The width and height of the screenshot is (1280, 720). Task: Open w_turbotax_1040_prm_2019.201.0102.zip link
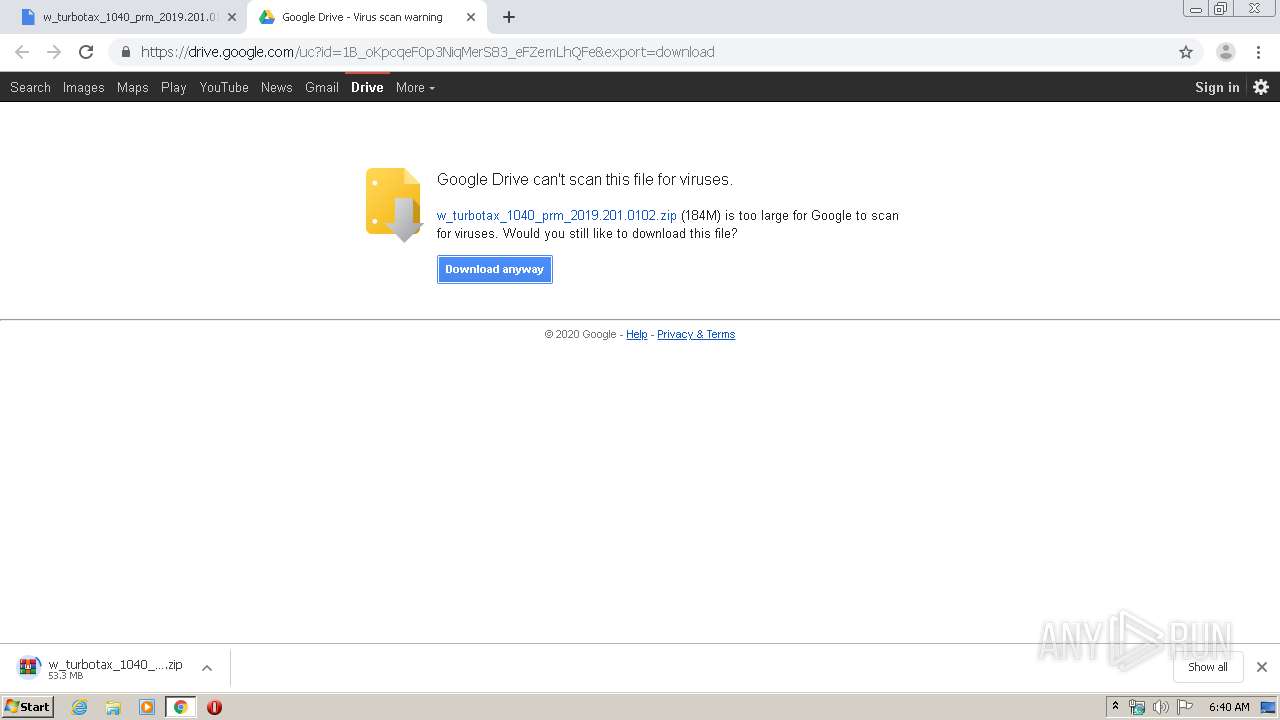[x=557, y=215]
